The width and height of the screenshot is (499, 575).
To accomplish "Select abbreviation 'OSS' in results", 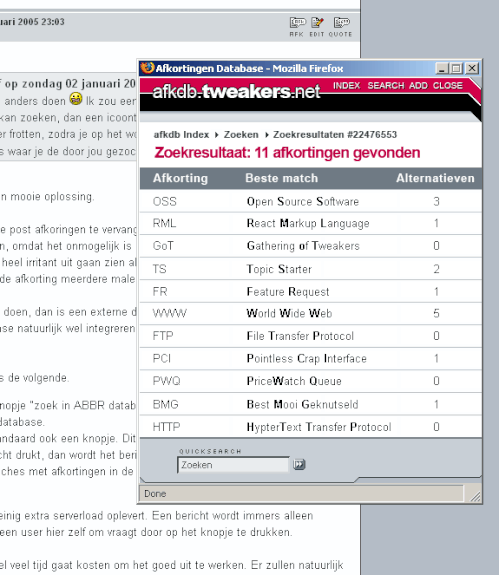I will click(165, 201).
